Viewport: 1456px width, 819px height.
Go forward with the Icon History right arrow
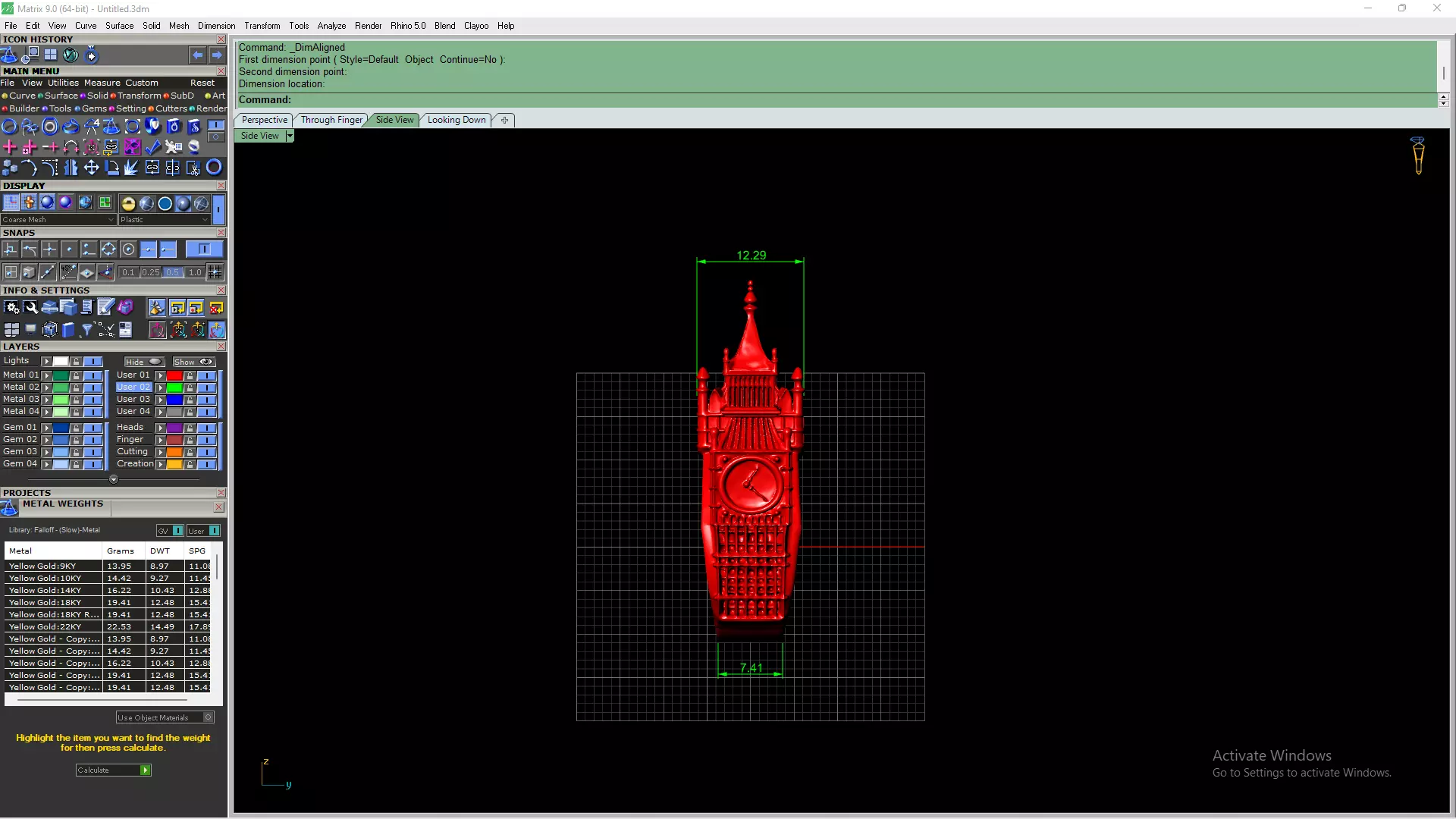point(217,55)
